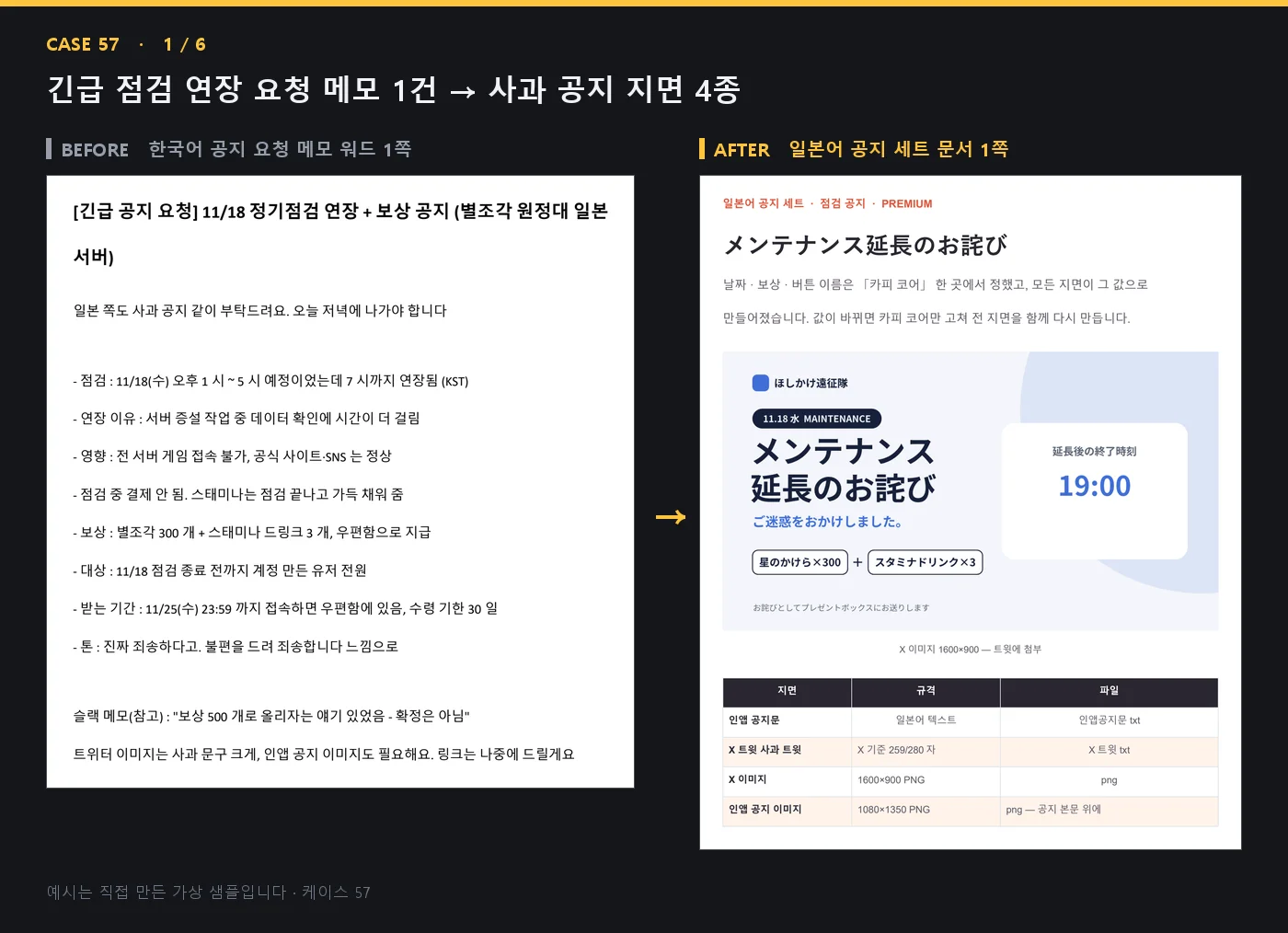Screen dimensions: 1288x933
Task: Click the '11.18 水 MAINTENANCE' pill badge
Action: click(817, 419)
